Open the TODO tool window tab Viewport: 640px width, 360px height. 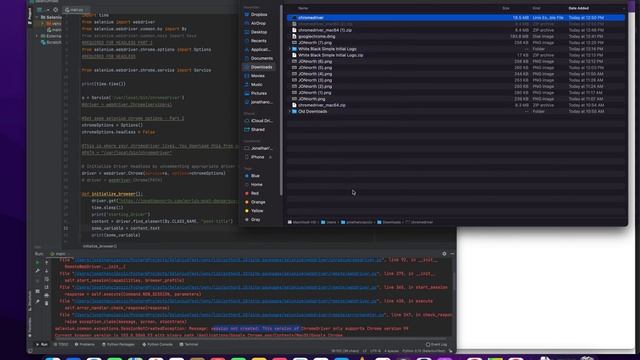click(x=61, y=344)
